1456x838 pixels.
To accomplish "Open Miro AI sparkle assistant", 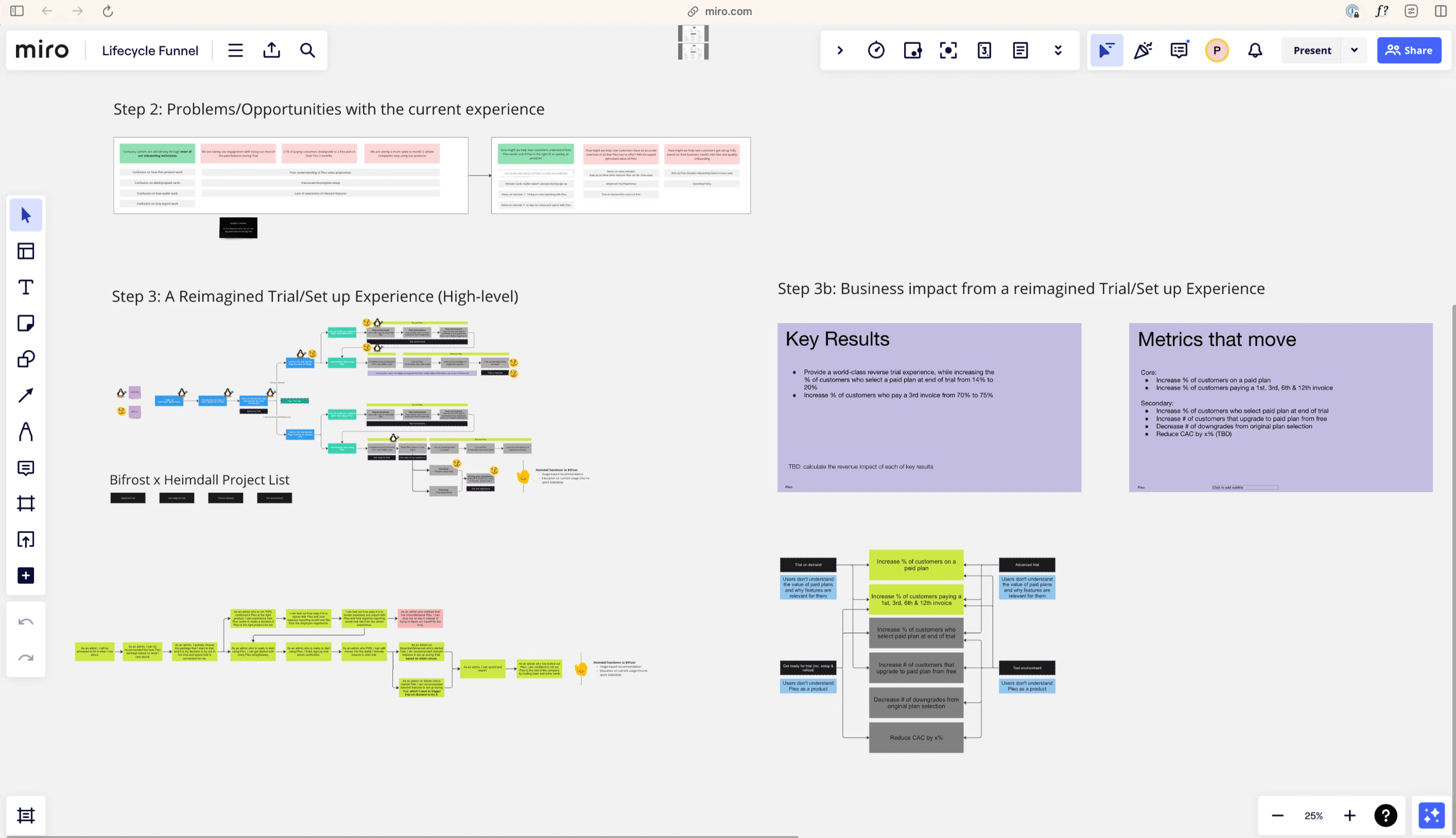I will coord(1431,815).
